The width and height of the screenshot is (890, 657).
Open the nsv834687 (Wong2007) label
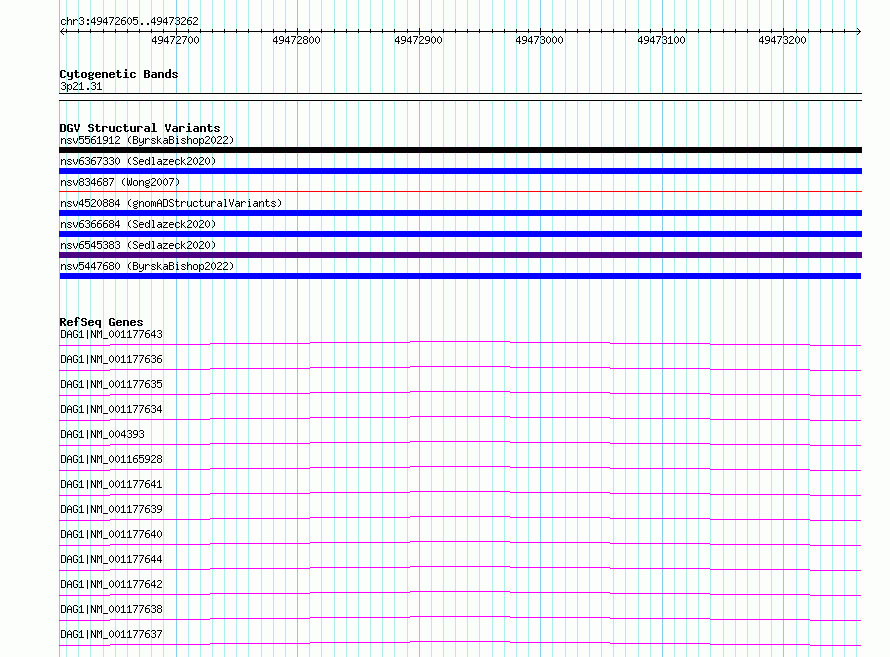(x=120, y=182)
